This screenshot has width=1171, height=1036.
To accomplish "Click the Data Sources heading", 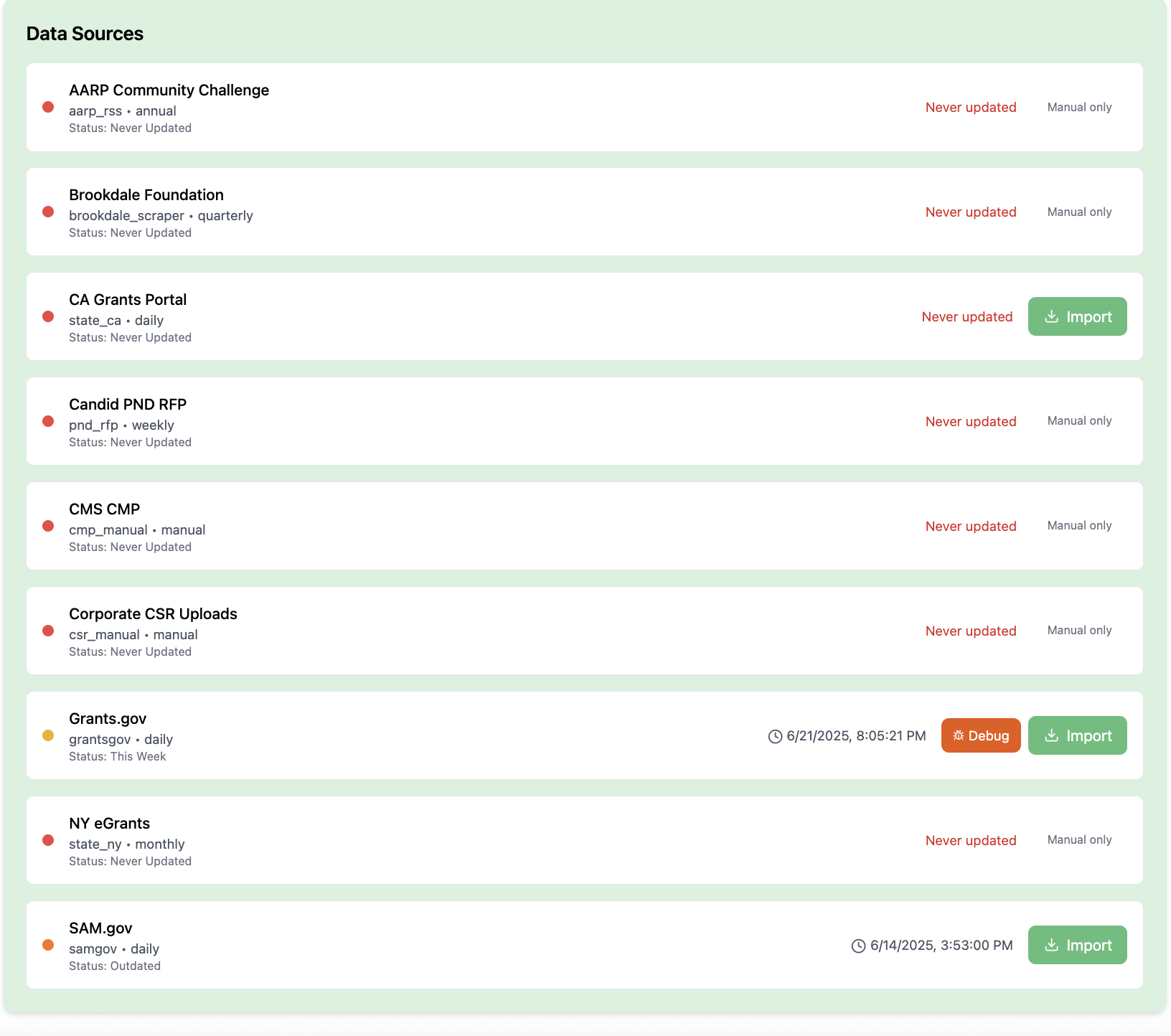I will pos(85,34).
